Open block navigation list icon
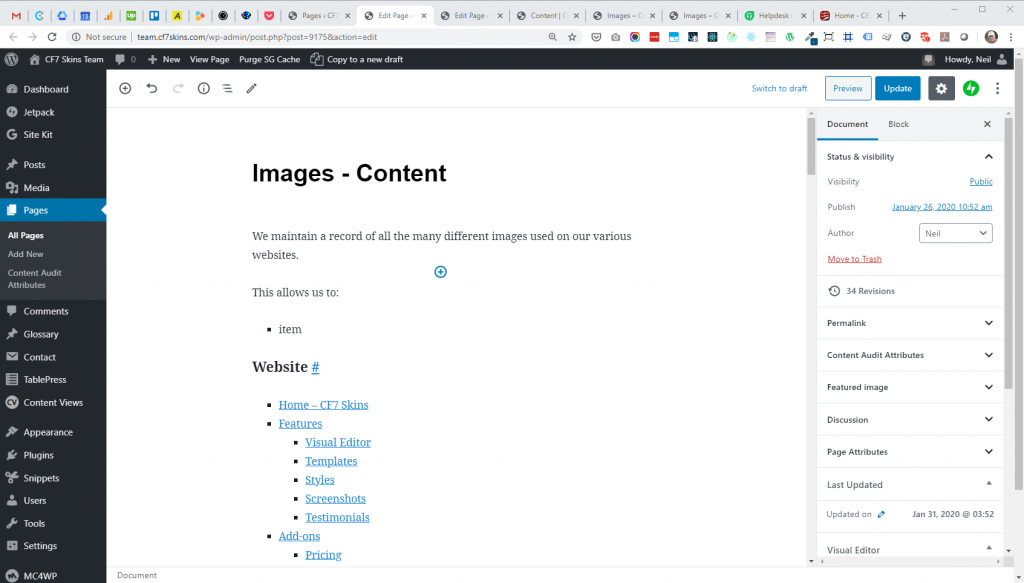1024x583 pixels. [227, 88]
